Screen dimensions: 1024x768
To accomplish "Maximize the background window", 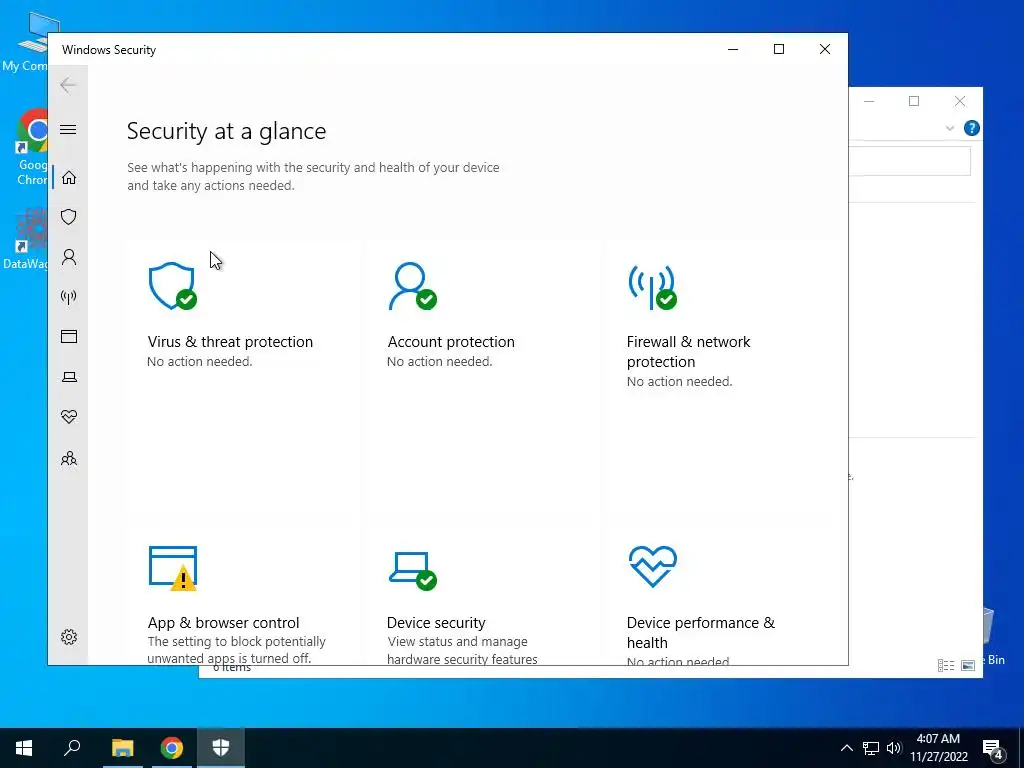I will [x=914, y=101].
